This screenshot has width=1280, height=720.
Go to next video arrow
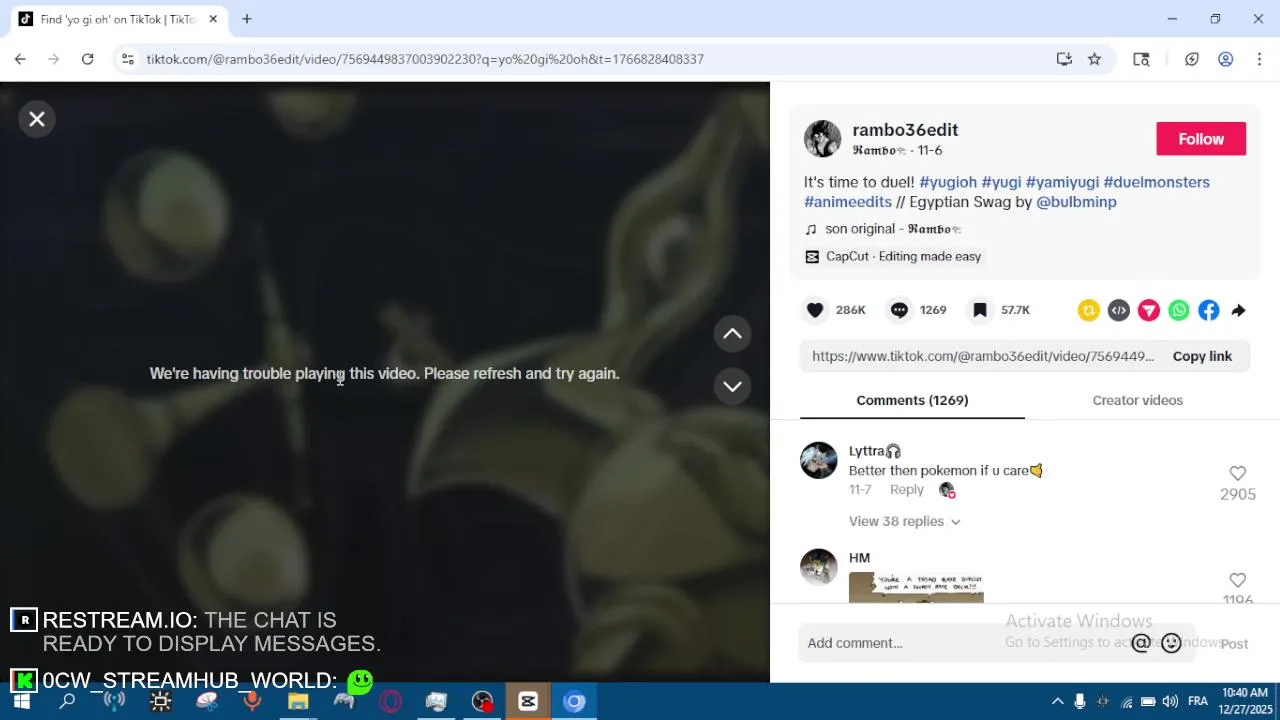click(x=732, y=386)
